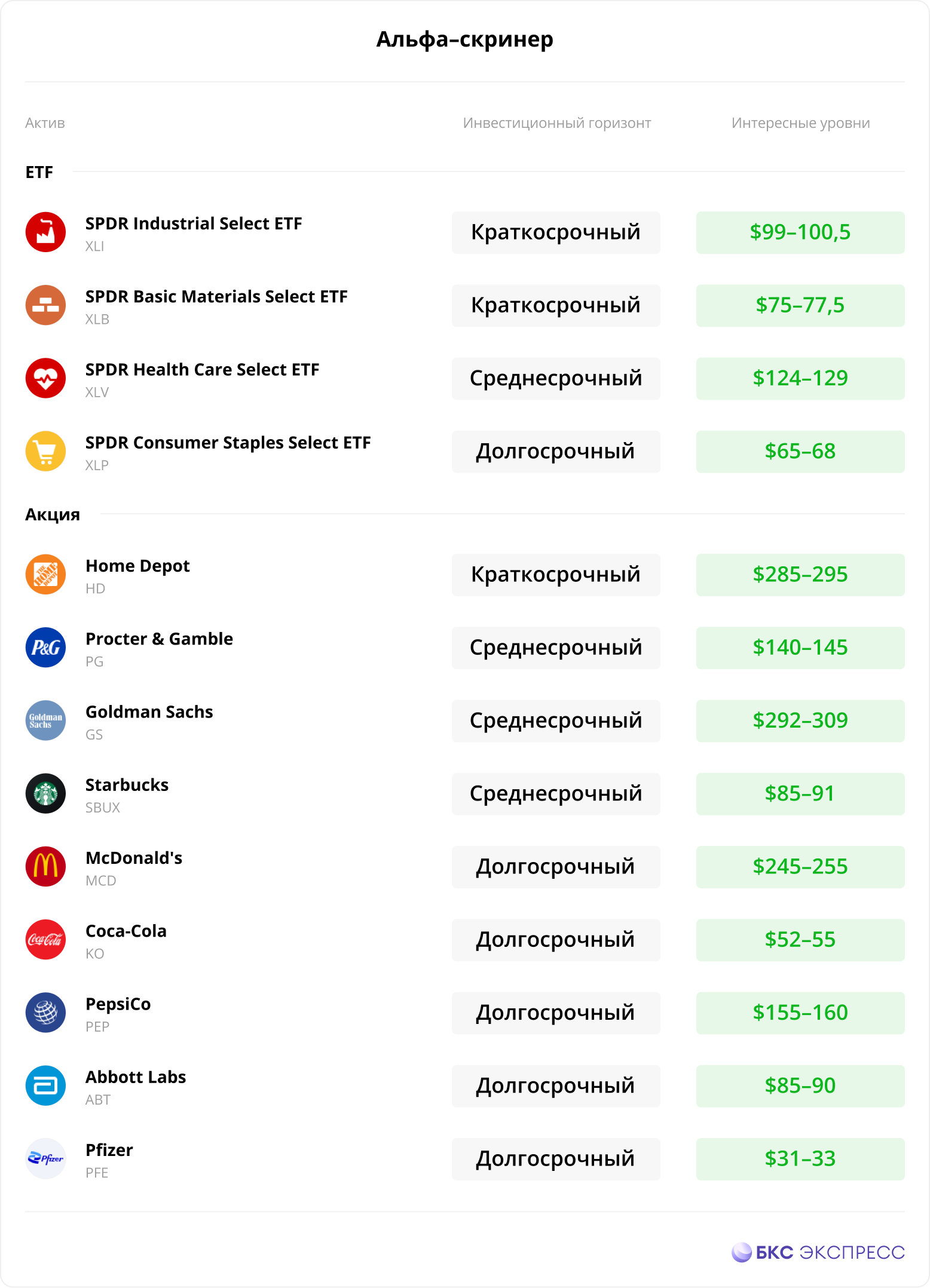
Task: Click the Home Depot logo icon
Action: pyautogui.click(x=45, y=574)
